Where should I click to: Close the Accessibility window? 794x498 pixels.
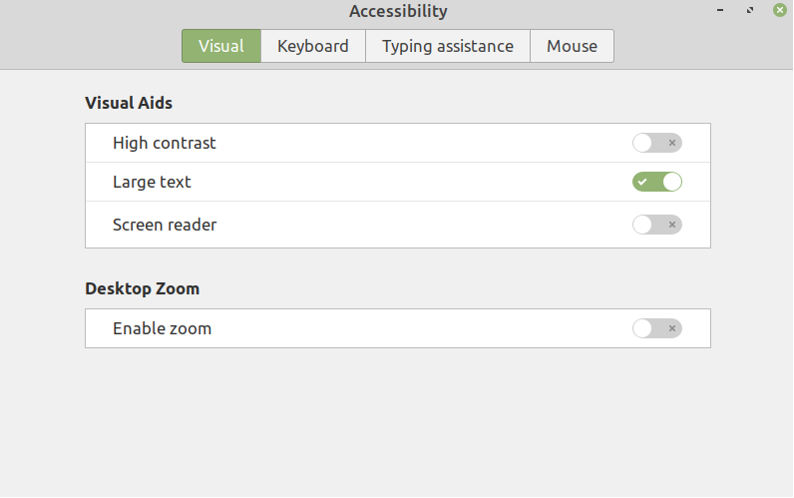click(780, 11)
